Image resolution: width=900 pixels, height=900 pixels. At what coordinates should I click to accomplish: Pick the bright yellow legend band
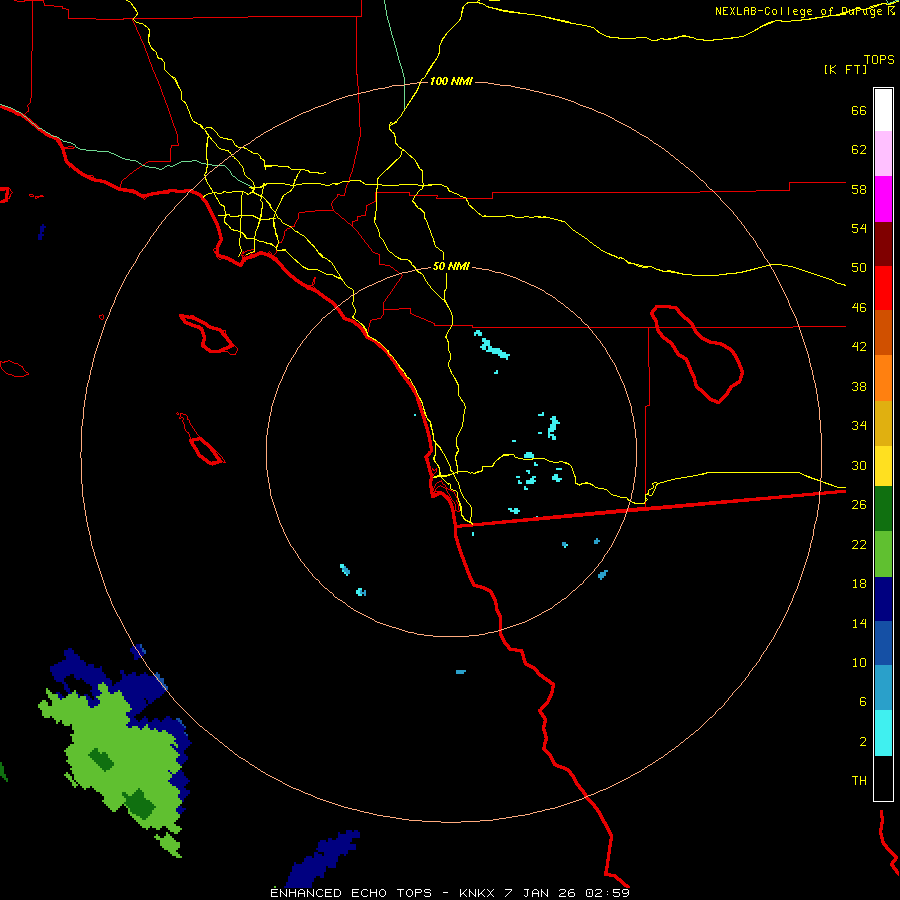pos(883,466)
